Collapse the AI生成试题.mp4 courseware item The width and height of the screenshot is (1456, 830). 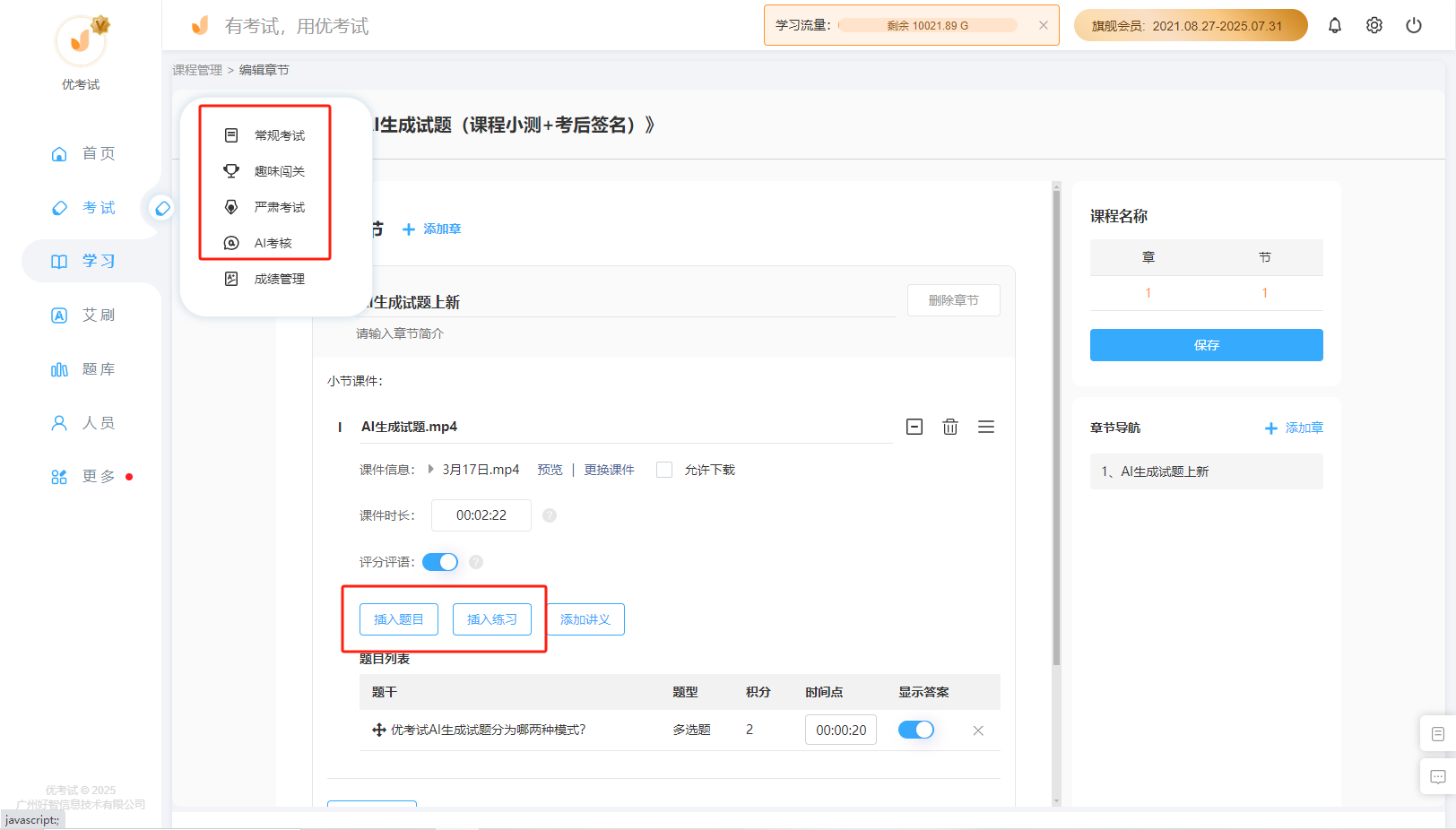(914, 427)
